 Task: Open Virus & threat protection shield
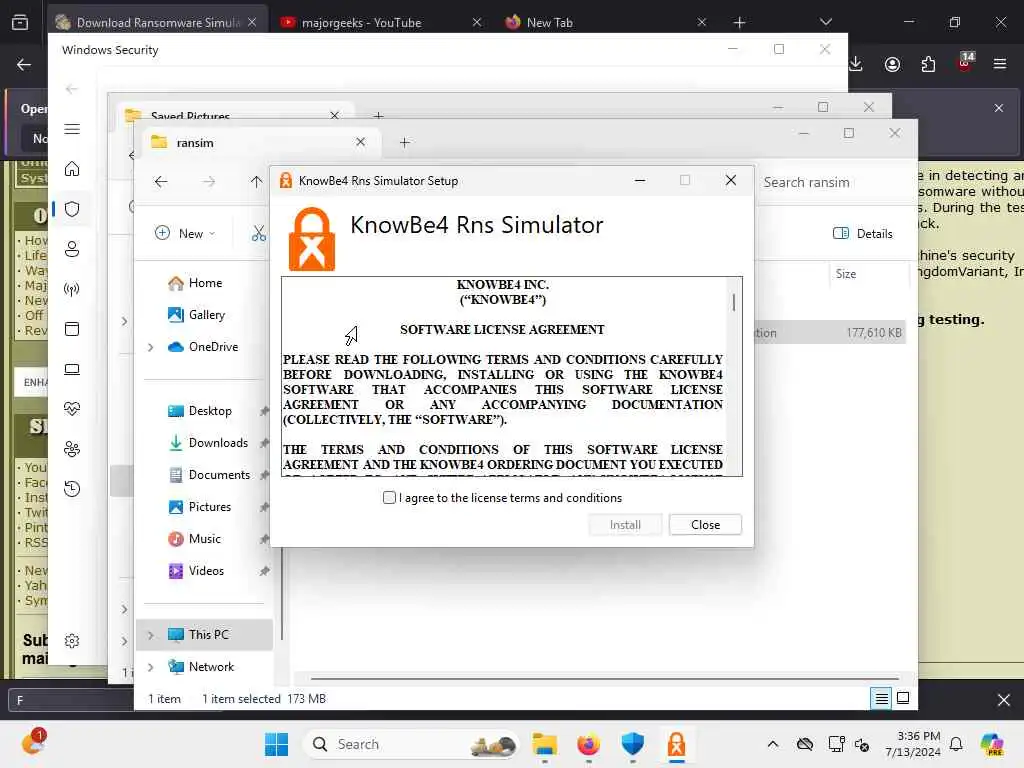coord(72,209)
